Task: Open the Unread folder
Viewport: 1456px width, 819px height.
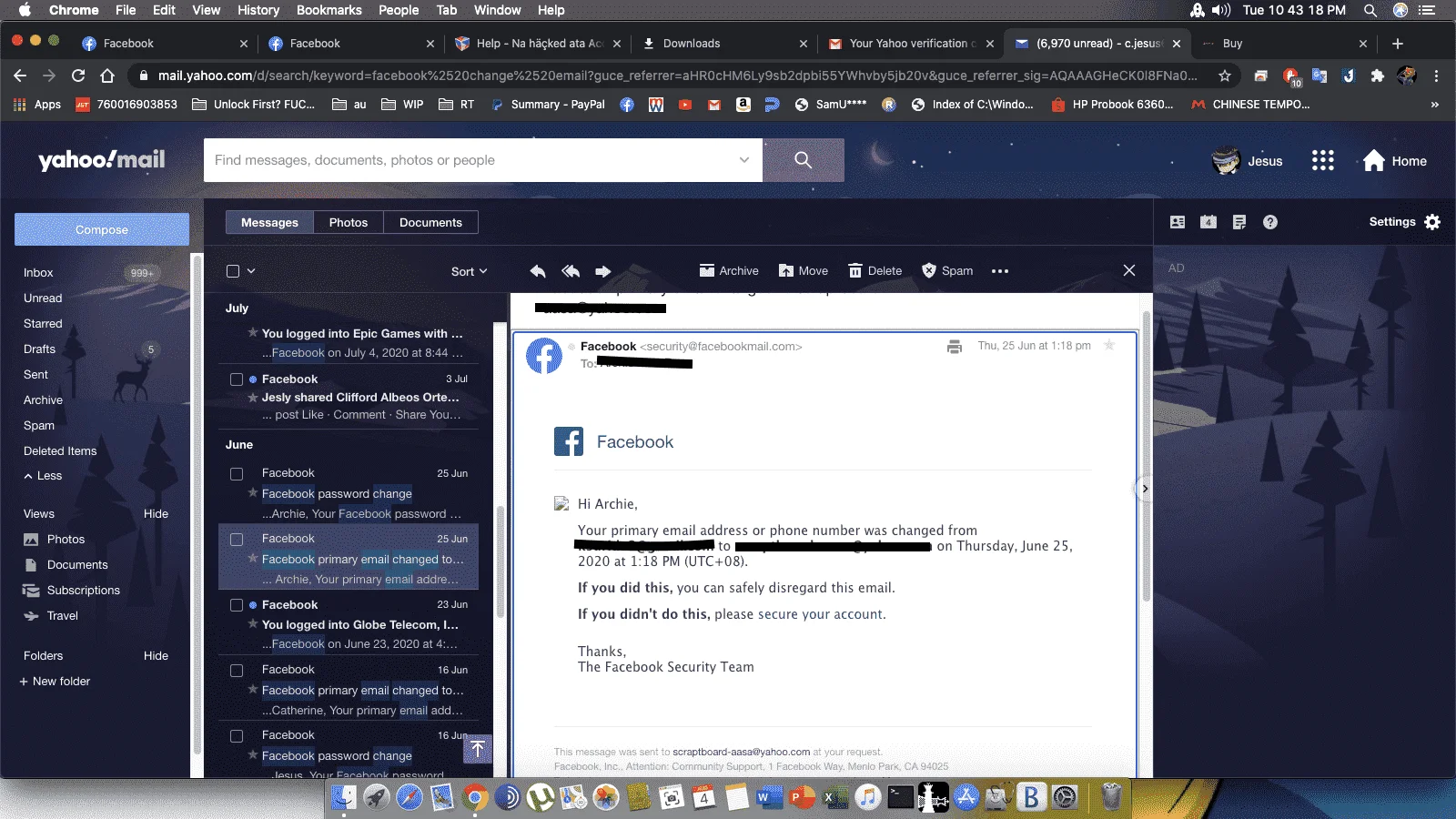Action: pyautogui.click(x=43, y=298)
